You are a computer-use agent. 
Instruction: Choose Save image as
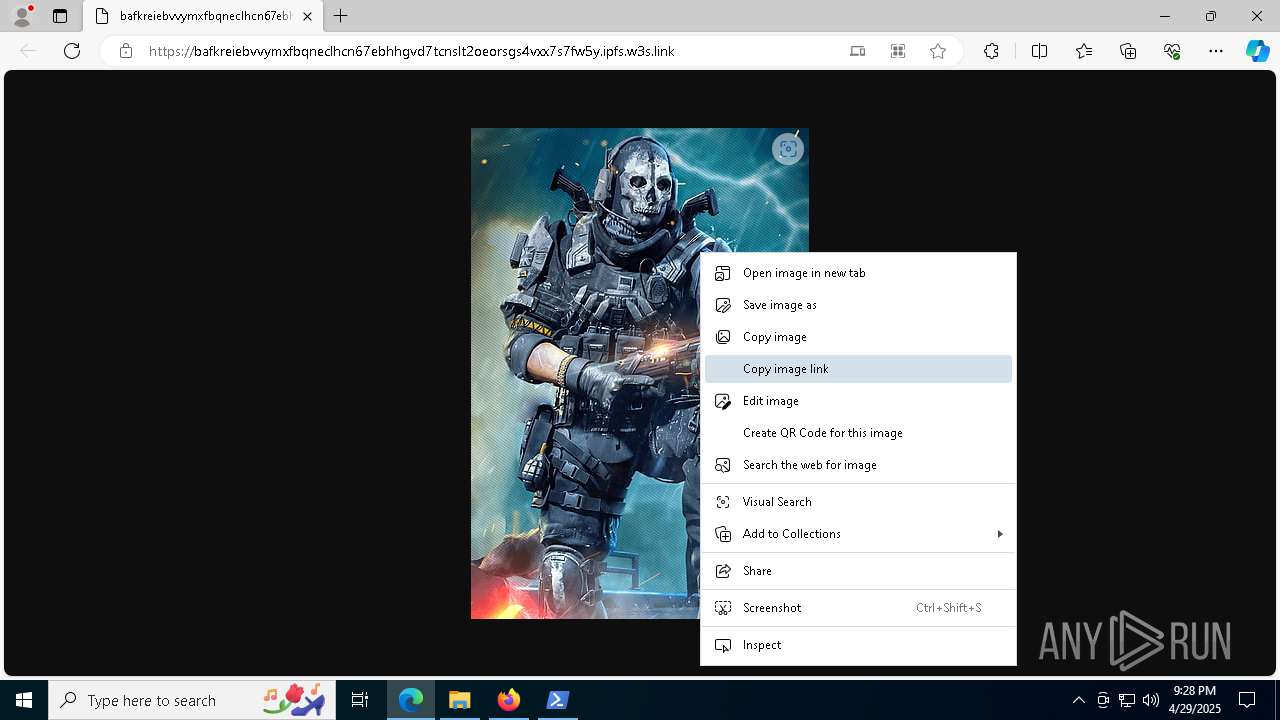pyautogui.click(x=858, y=305)
